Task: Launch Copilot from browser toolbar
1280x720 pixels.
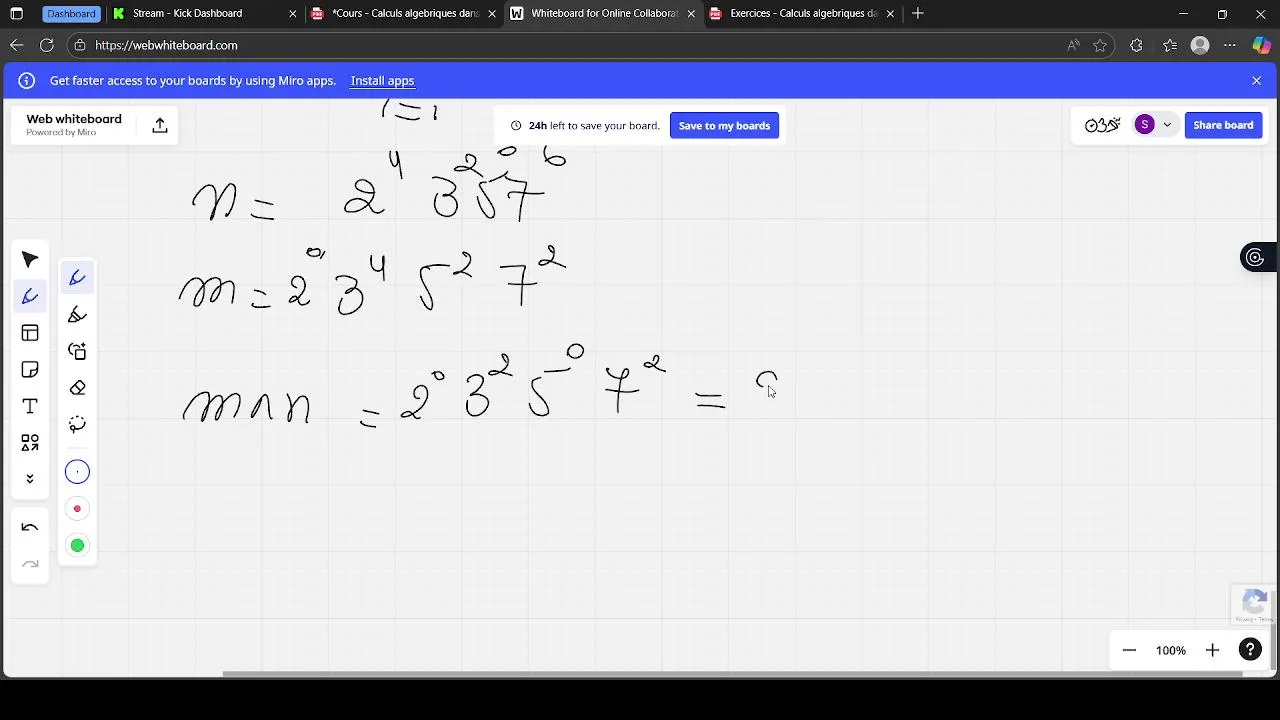Action: [1262, 45]
